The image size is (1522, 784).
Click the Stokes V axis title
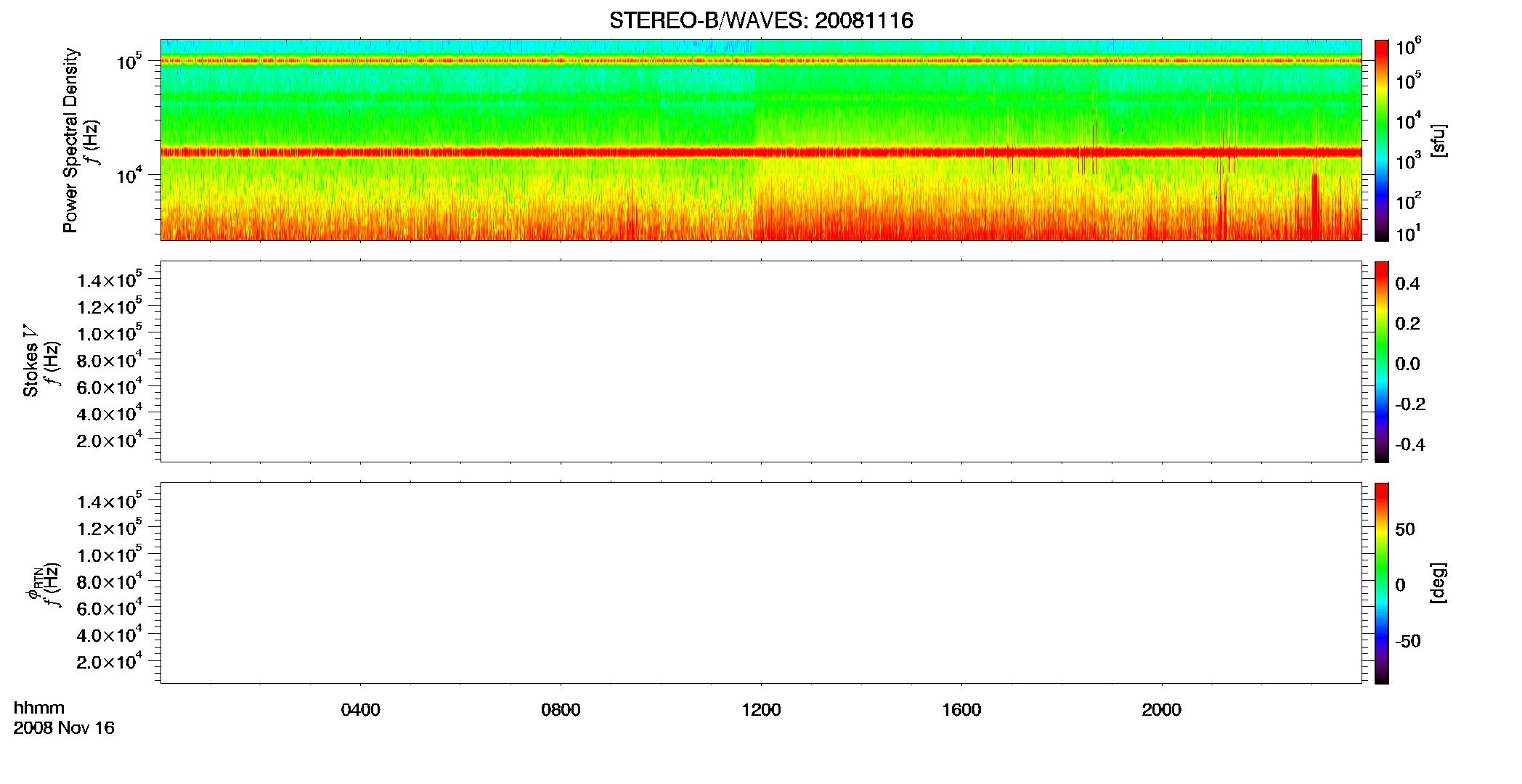click(x=30, y=362)
